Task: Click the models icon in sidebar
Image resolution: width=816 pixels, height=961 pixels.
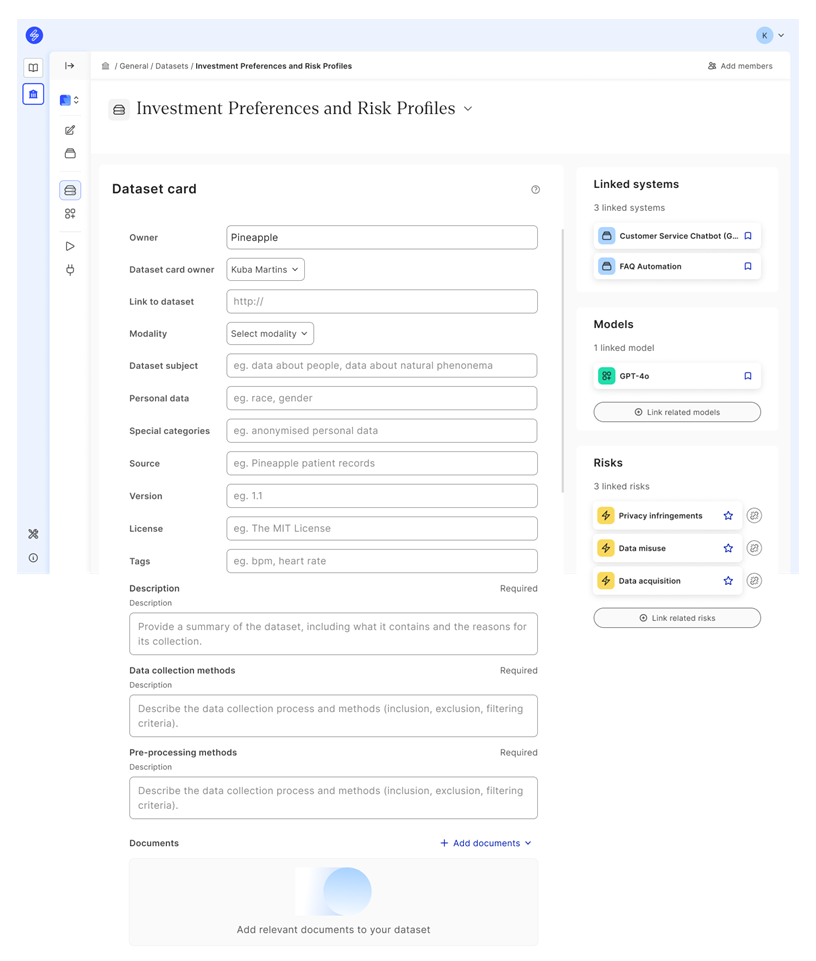Action: pos(70,214)
